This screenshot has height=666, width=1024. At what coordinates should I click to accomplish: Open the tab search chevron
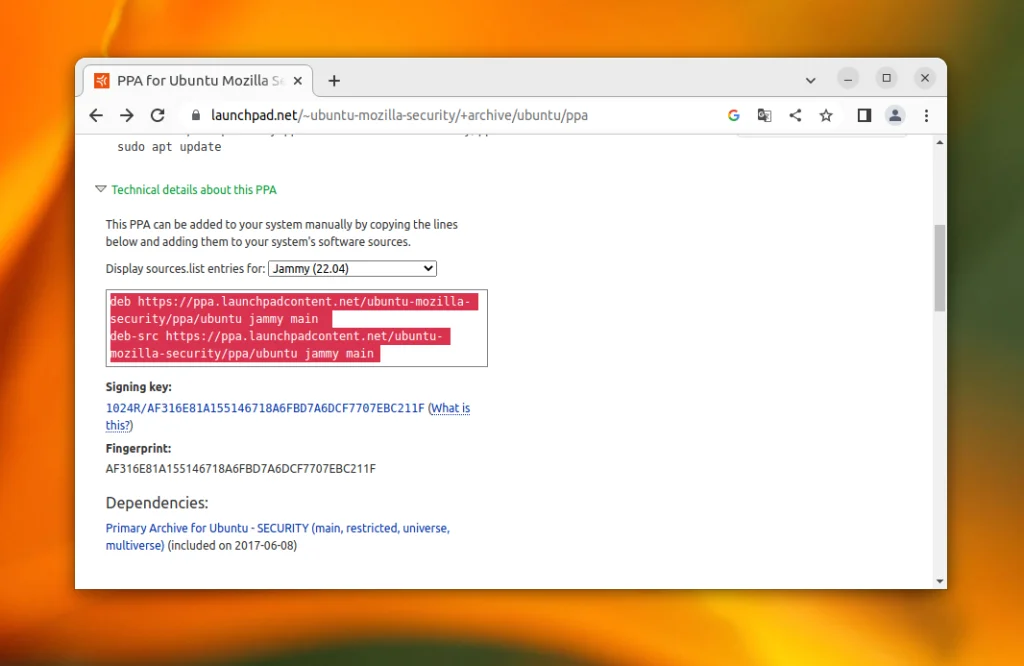tap(811, 80)
